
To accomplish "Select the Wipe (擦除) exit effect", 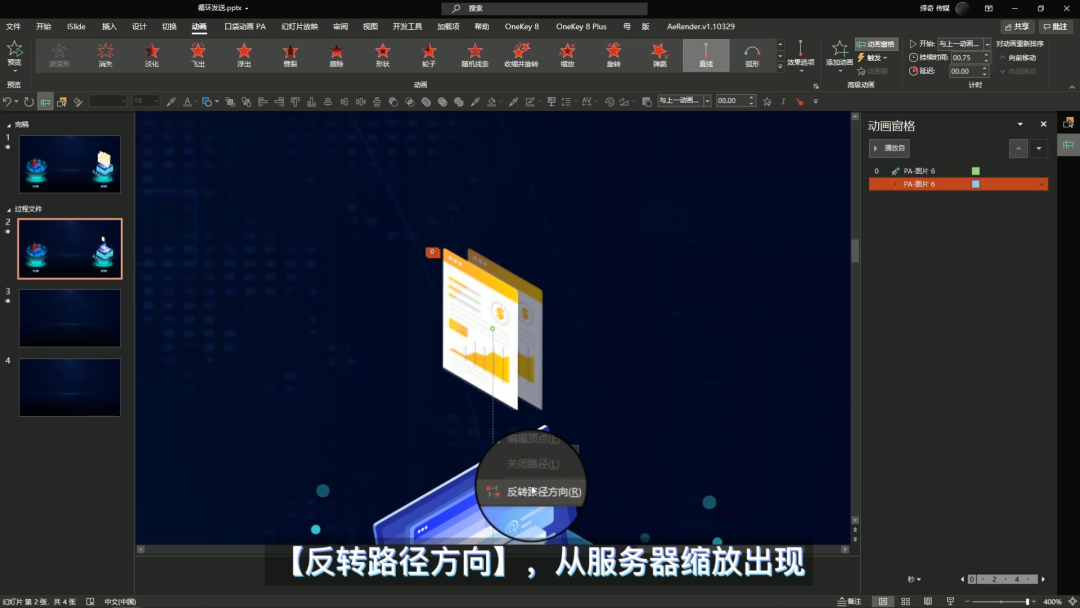I will (336, 55).
